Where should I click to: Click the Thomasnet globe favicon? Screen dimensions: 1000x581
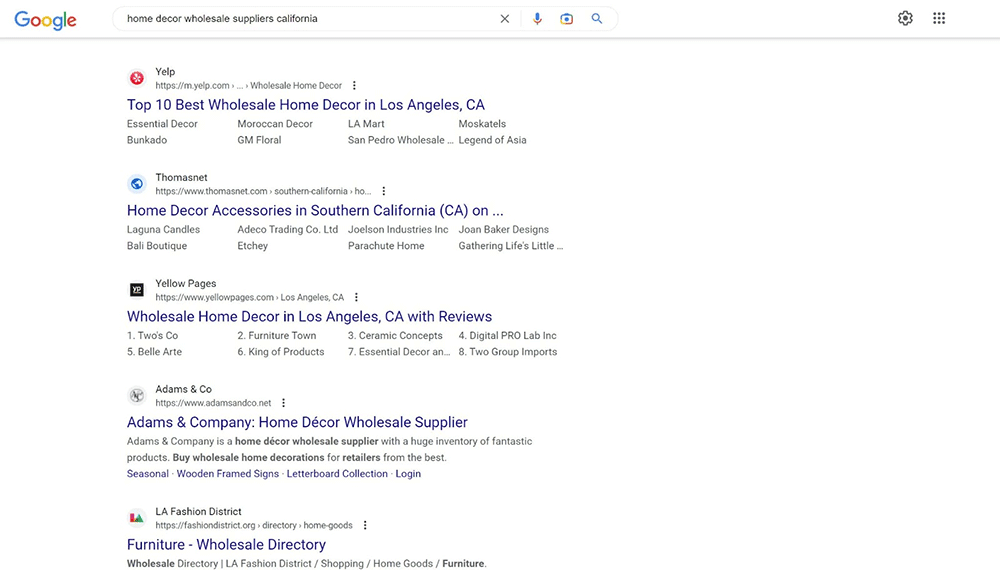(137, 184)
